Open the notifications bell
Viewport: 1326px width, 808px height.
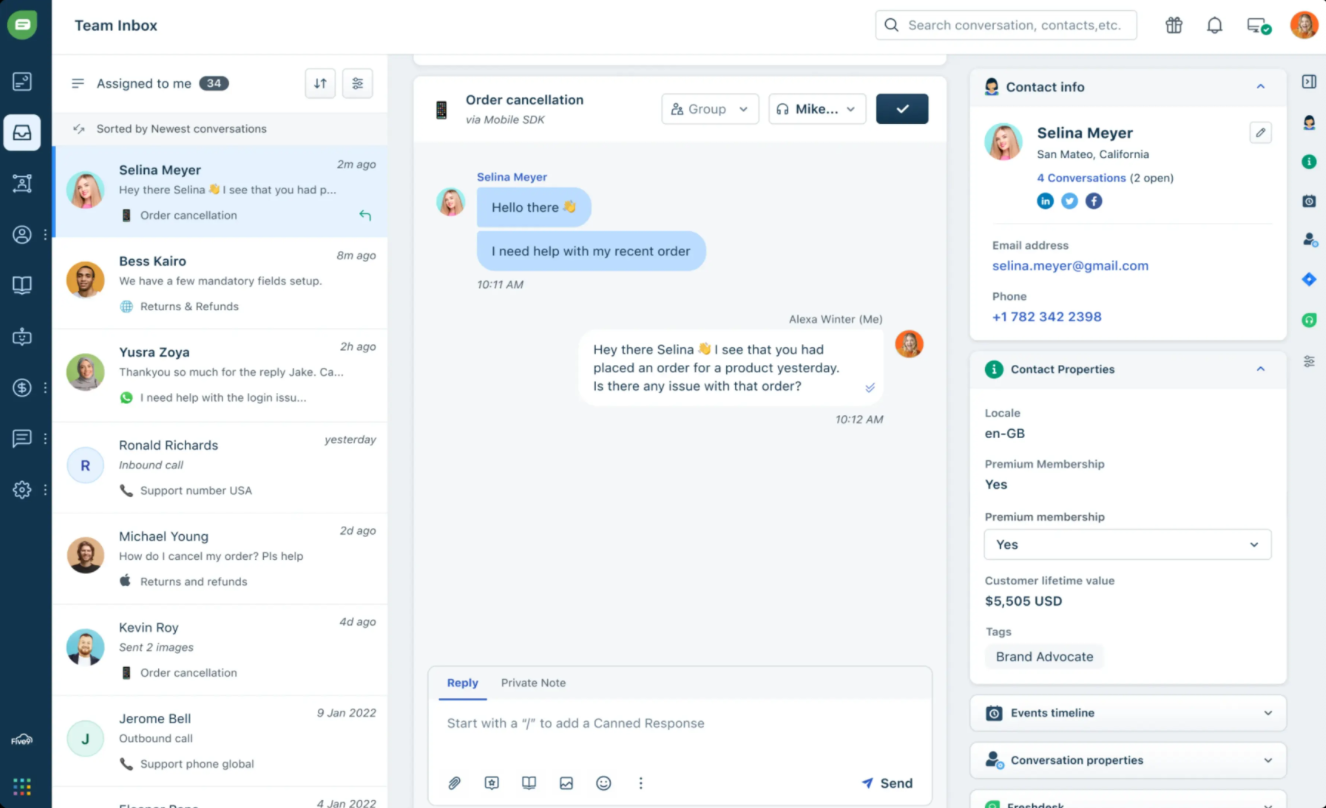click(x=1214, y=26)
